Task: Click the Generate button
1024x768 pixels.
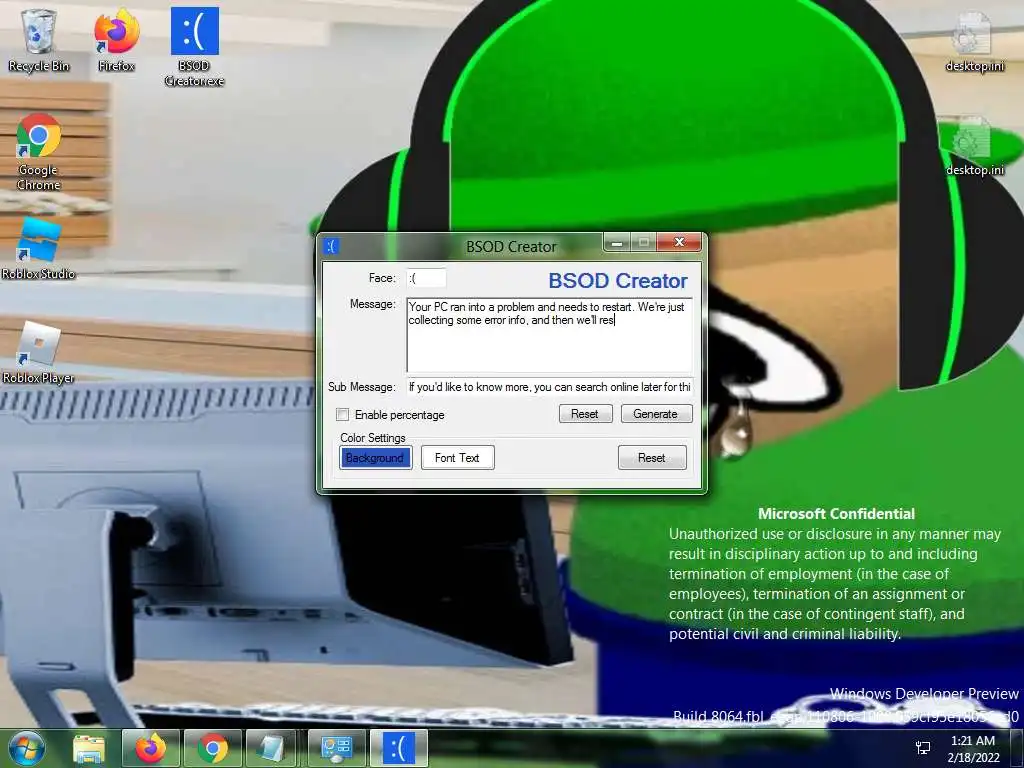Action: pos(656,413)
